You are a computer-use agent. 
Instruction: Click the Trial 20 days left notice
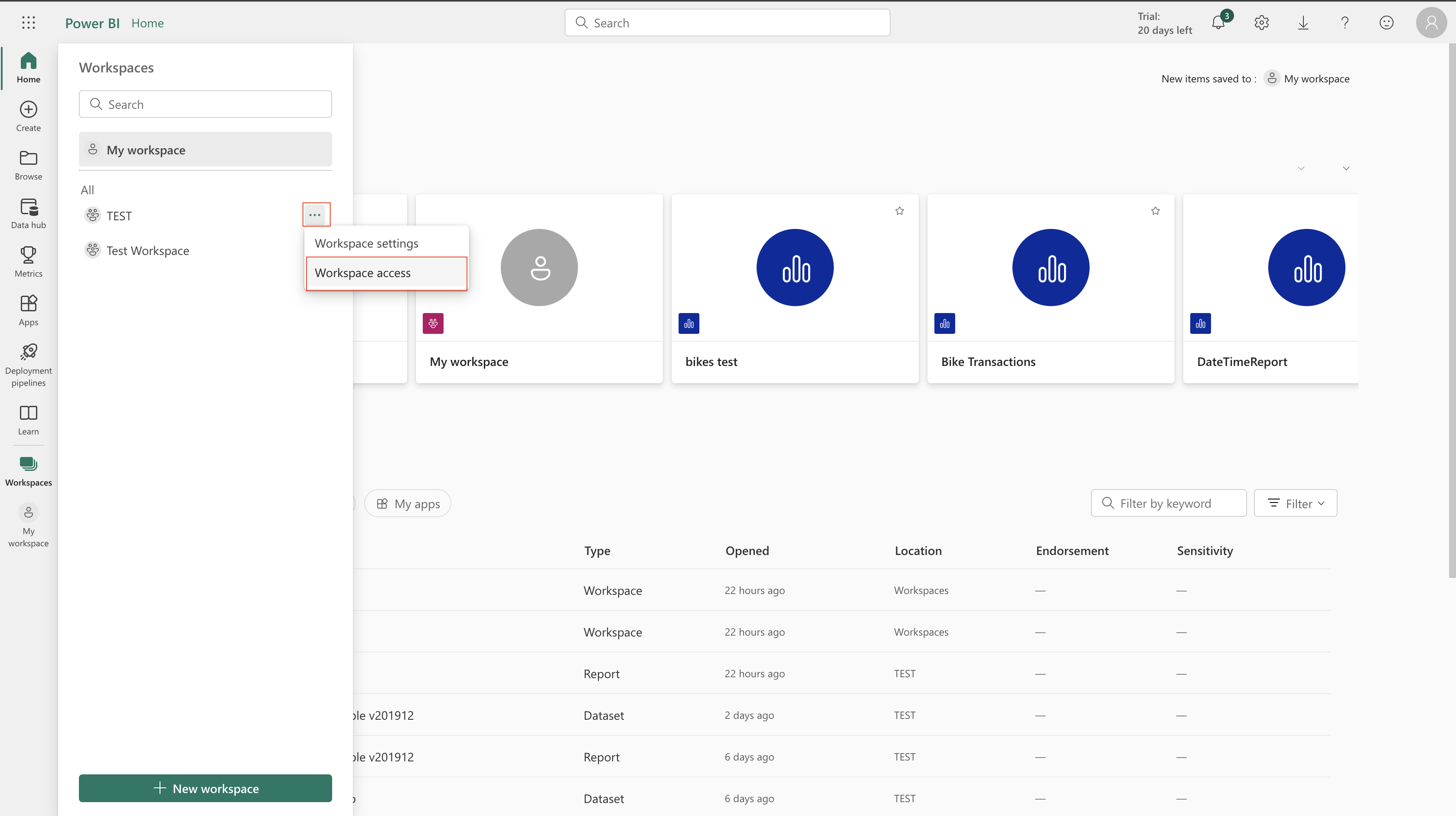[1164, 23]
